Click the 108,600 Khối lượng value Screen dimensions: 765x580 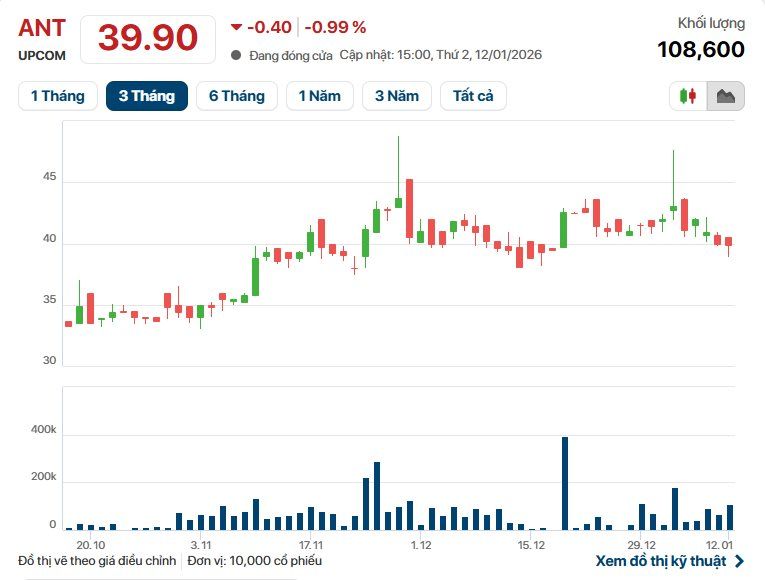coord(700,49)
